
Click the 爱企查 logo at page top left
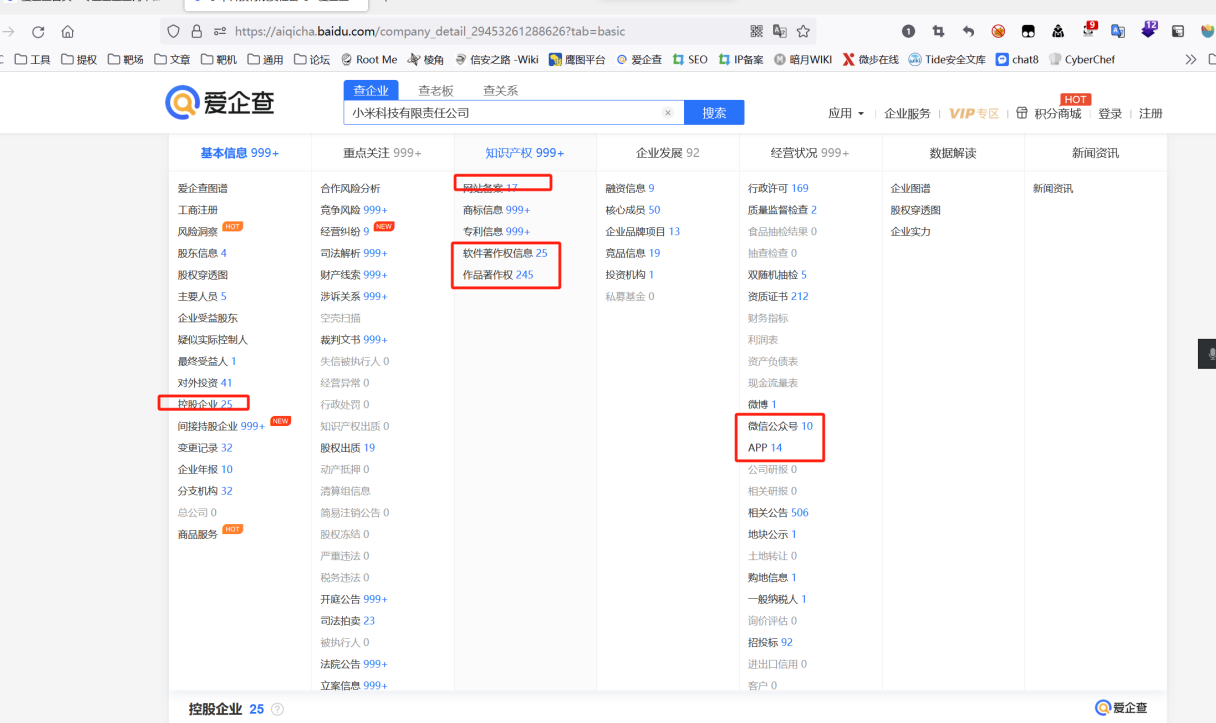(219, 101)
